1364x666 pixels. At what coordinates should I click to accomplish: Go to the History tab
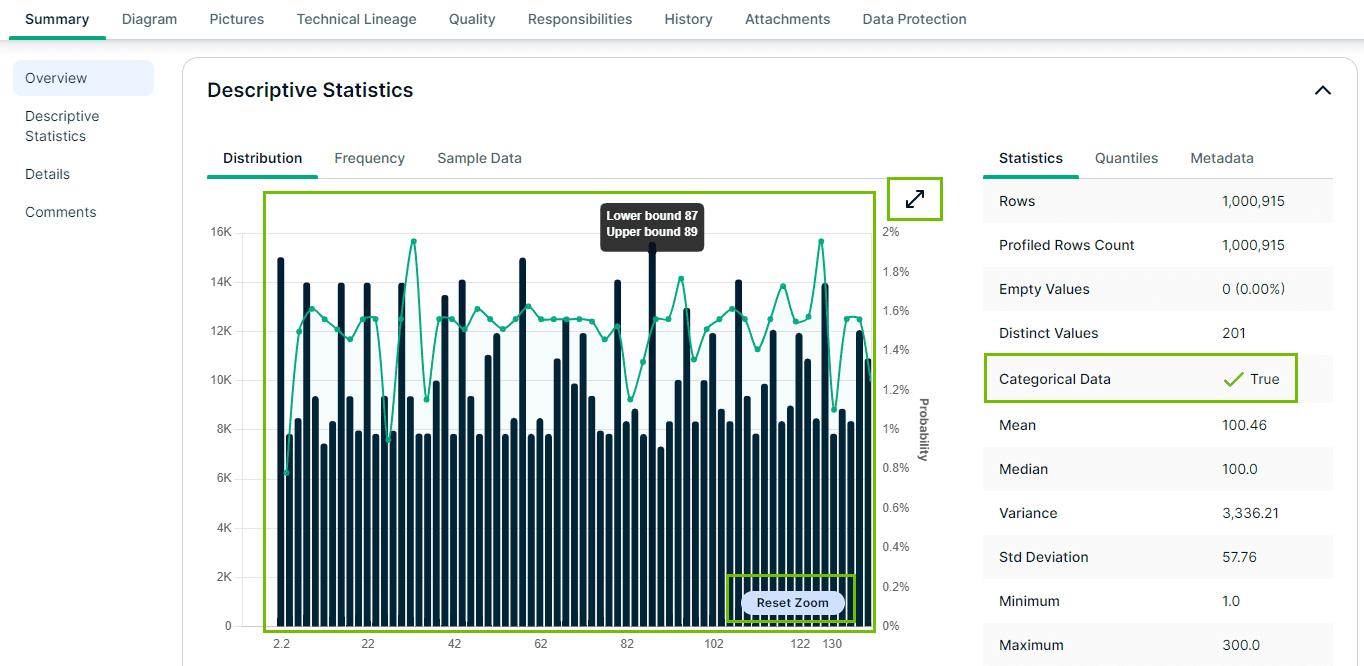coord(688,19)
